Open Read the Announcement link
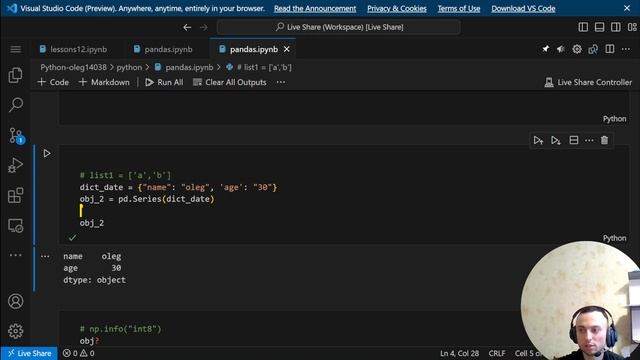The image size is (640, 360). (x=315, y=9)
